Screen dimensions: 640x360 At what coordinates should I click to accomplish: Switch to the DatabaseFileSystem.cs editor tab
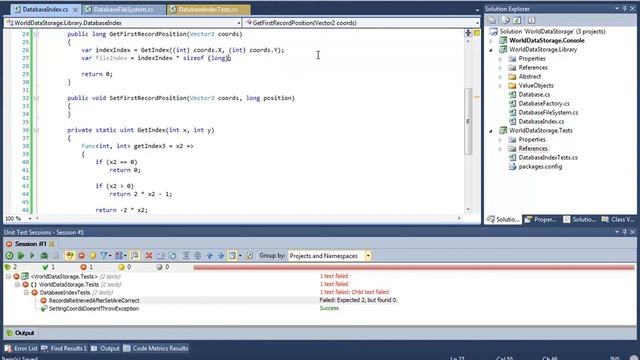pyautogui.click(x=123, y=9)
